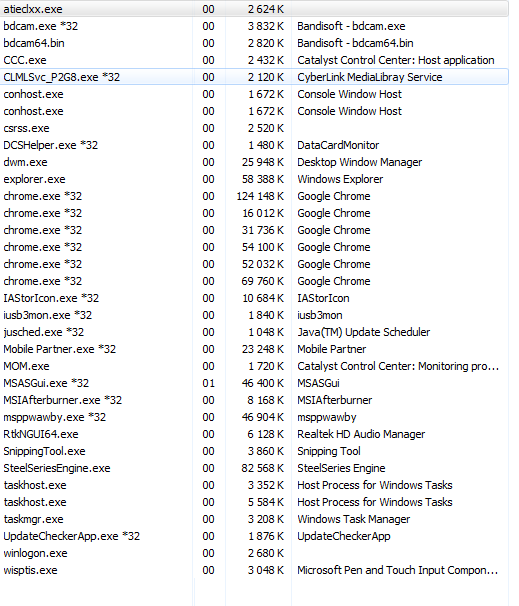The width and height of the screenshot is (519, 606).
Task: Select the dwm.exe Desktop Window Manager row
Action: click(254, 162)
